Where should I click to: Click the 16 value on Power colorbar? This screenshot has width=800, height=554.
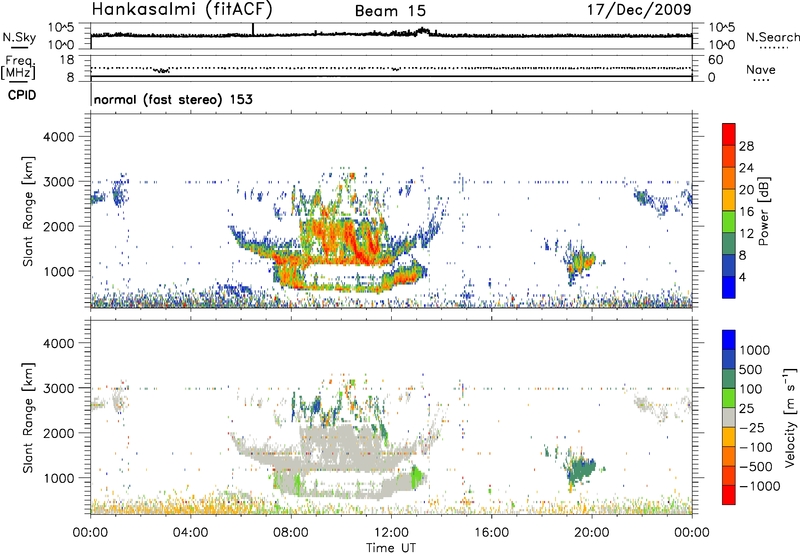(x=746, y=212)
